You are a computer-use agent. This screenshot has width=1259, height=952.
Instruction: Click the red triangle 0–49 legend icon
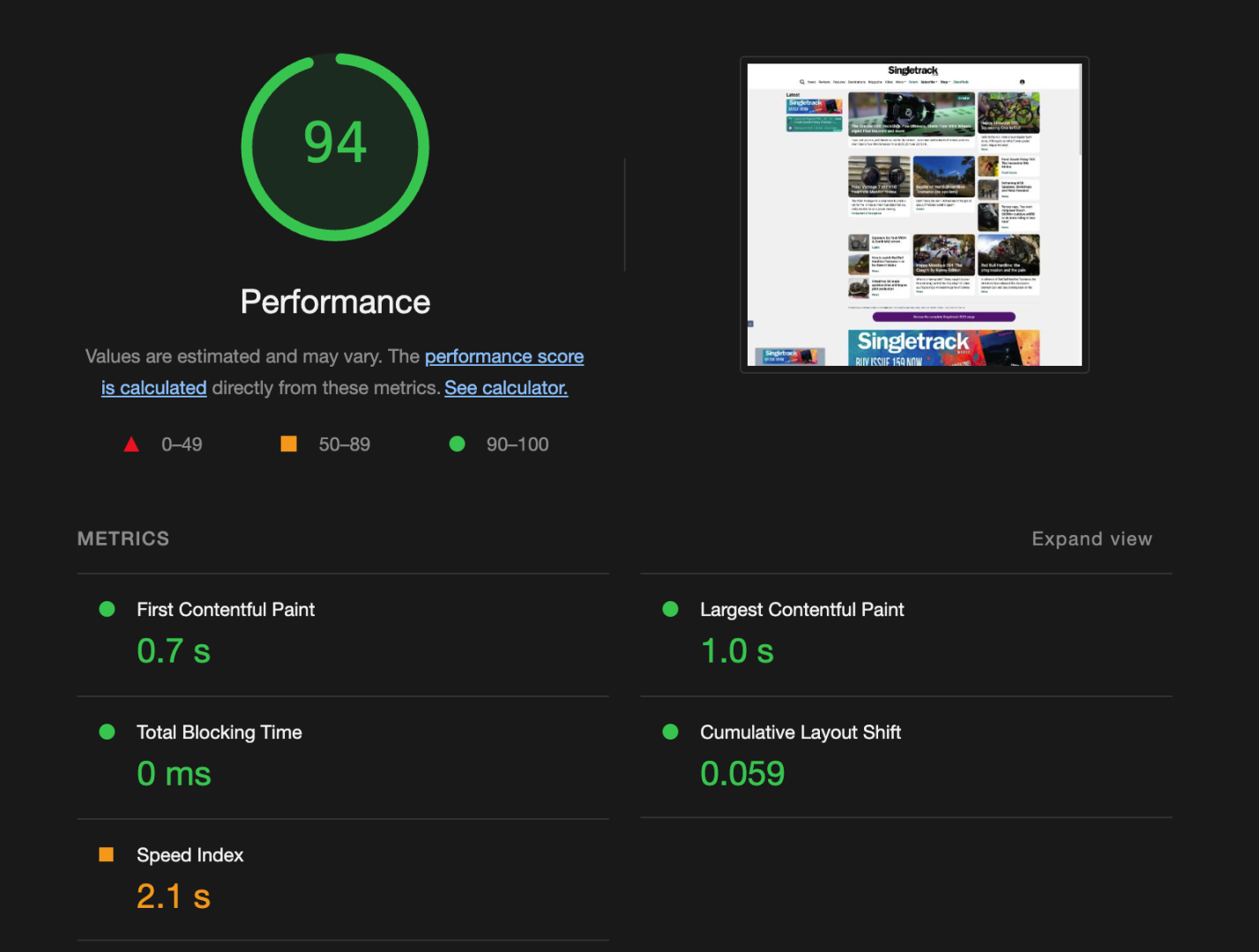click(131, 444)
